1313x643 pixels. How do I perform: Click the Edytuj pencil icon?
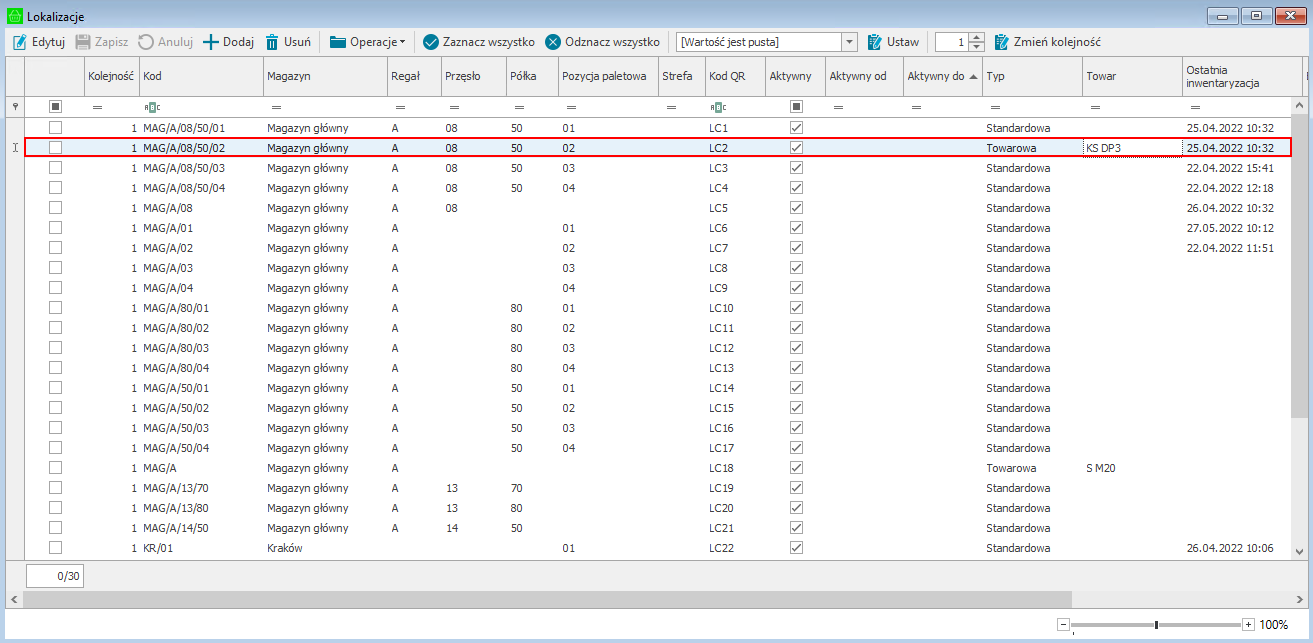[x=20, y=42]
